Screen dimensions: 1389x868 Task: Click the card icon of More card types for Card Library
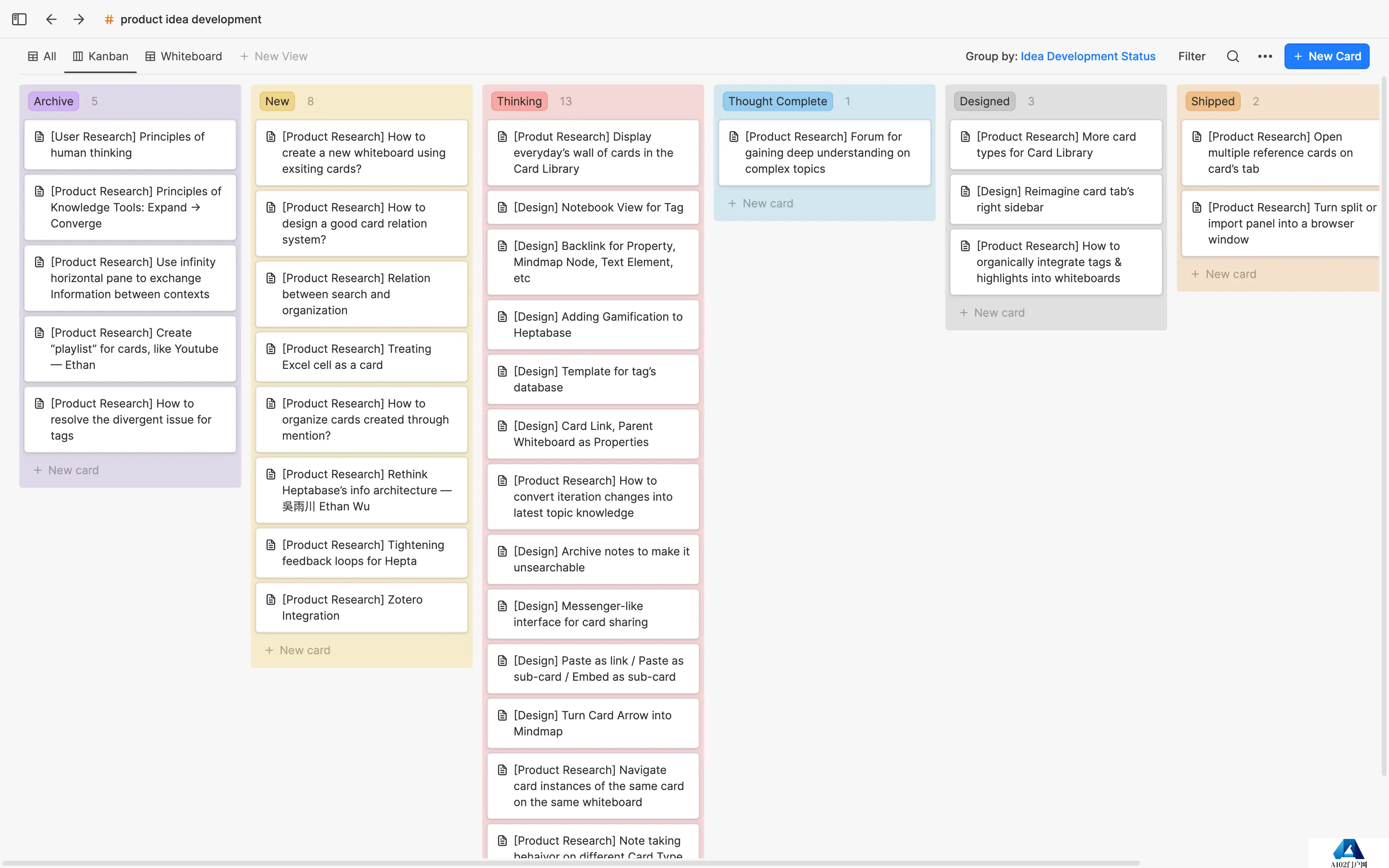coord(965,137)
